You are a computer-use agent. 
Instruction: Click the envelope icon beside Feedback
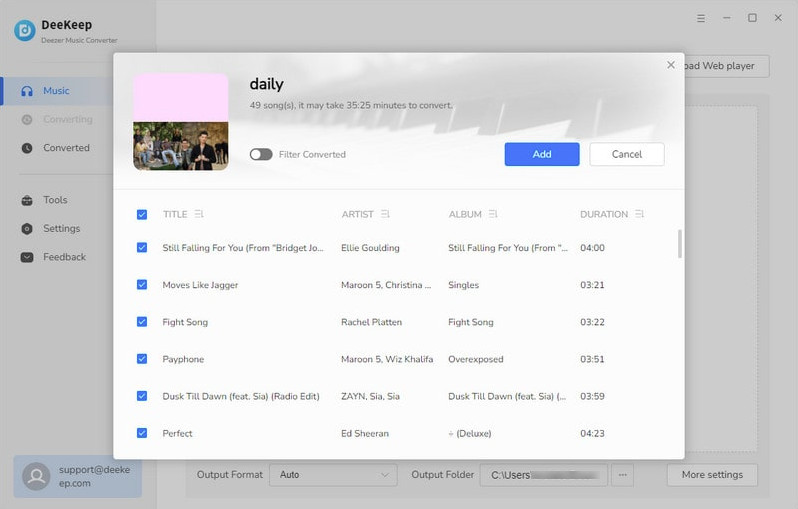[x=27, y=258]
